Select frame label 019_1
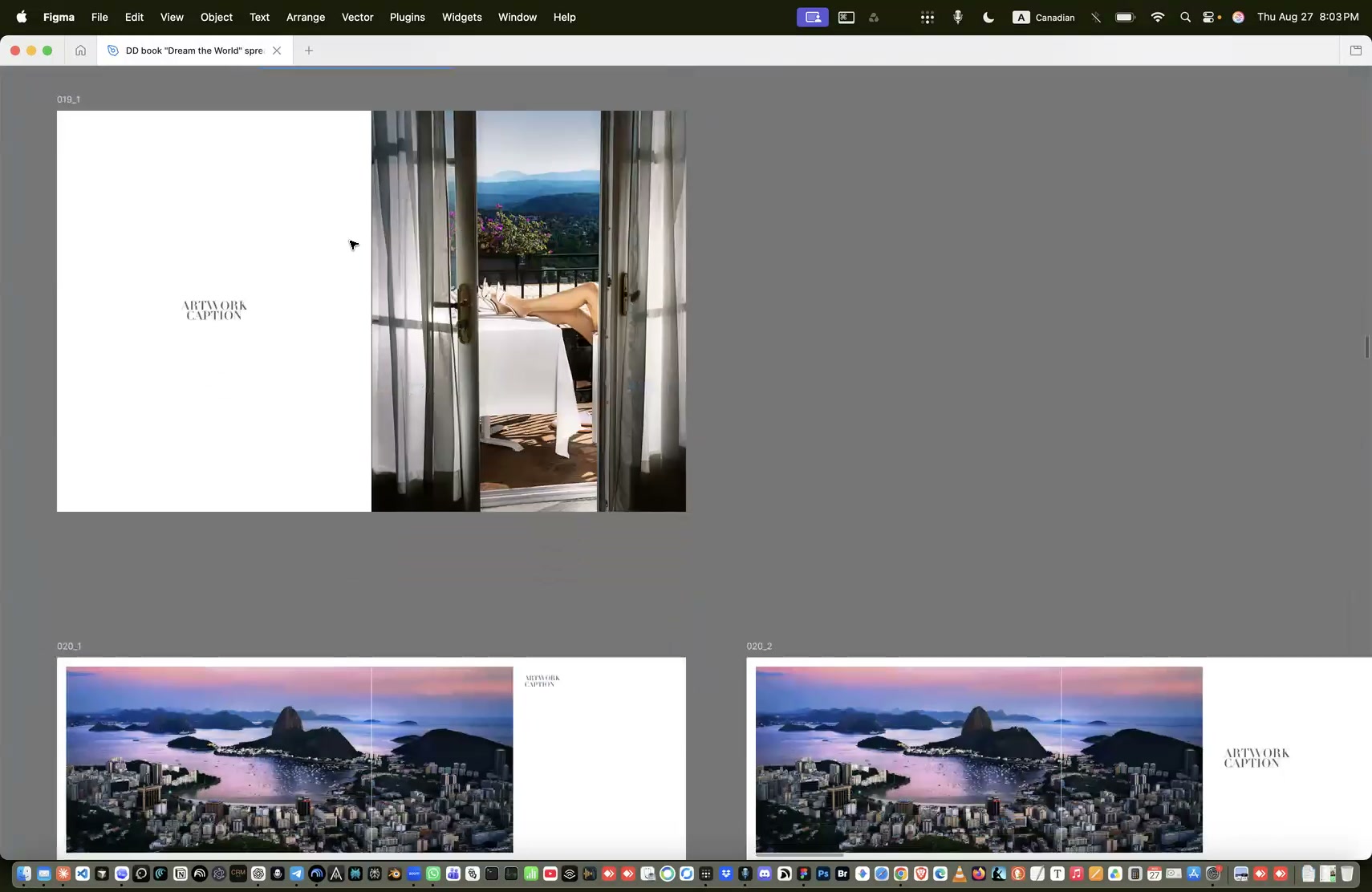The width and height of the screenshot is (1372, 892). point(68,99)
